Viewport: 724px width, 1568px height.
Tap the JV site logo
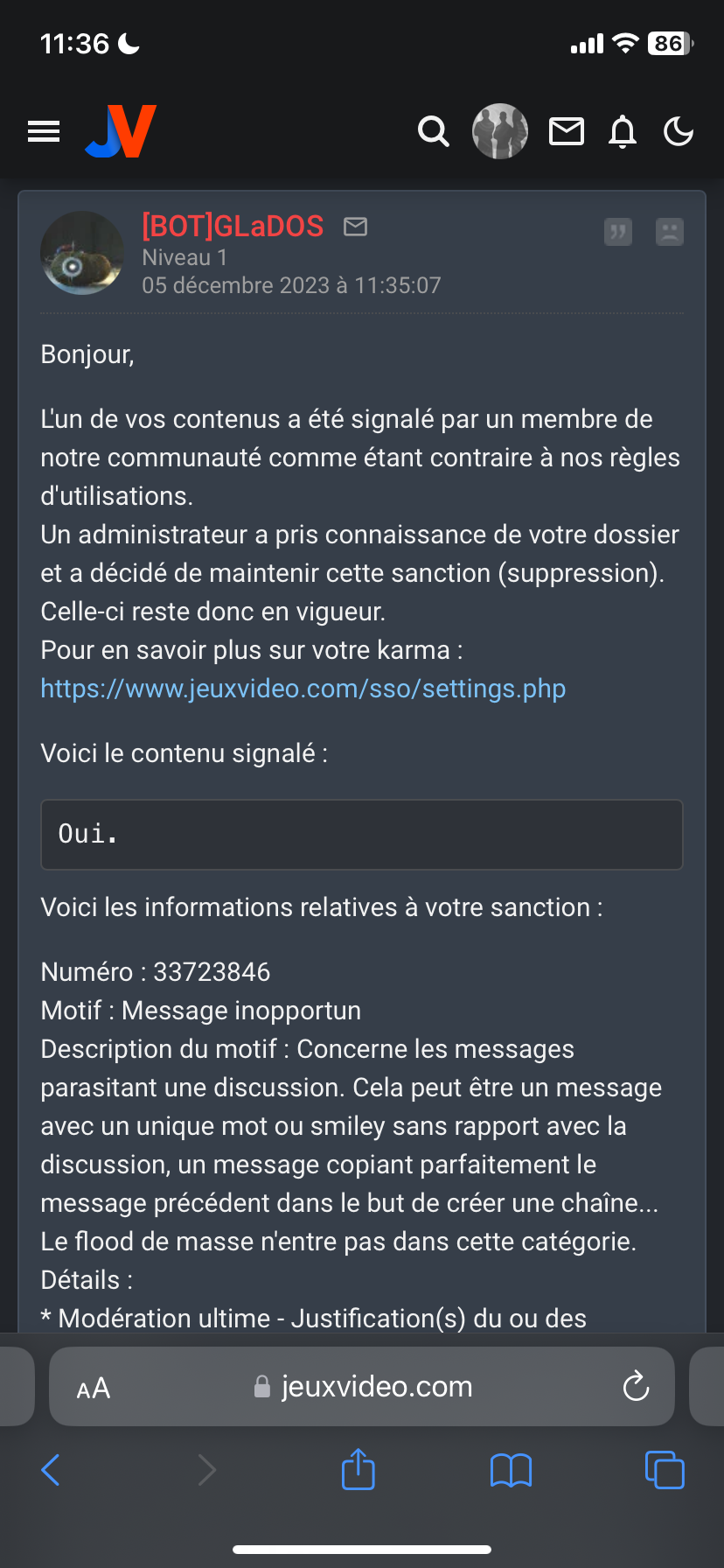[121, 131]
